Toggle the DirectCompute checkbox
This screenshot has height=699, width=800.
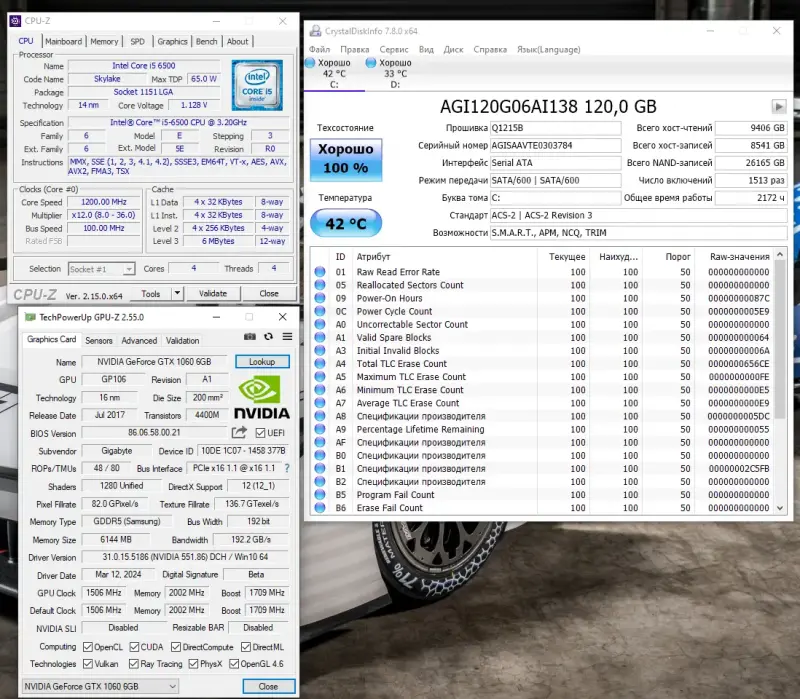pyautogui.click(x=176, y=647)
